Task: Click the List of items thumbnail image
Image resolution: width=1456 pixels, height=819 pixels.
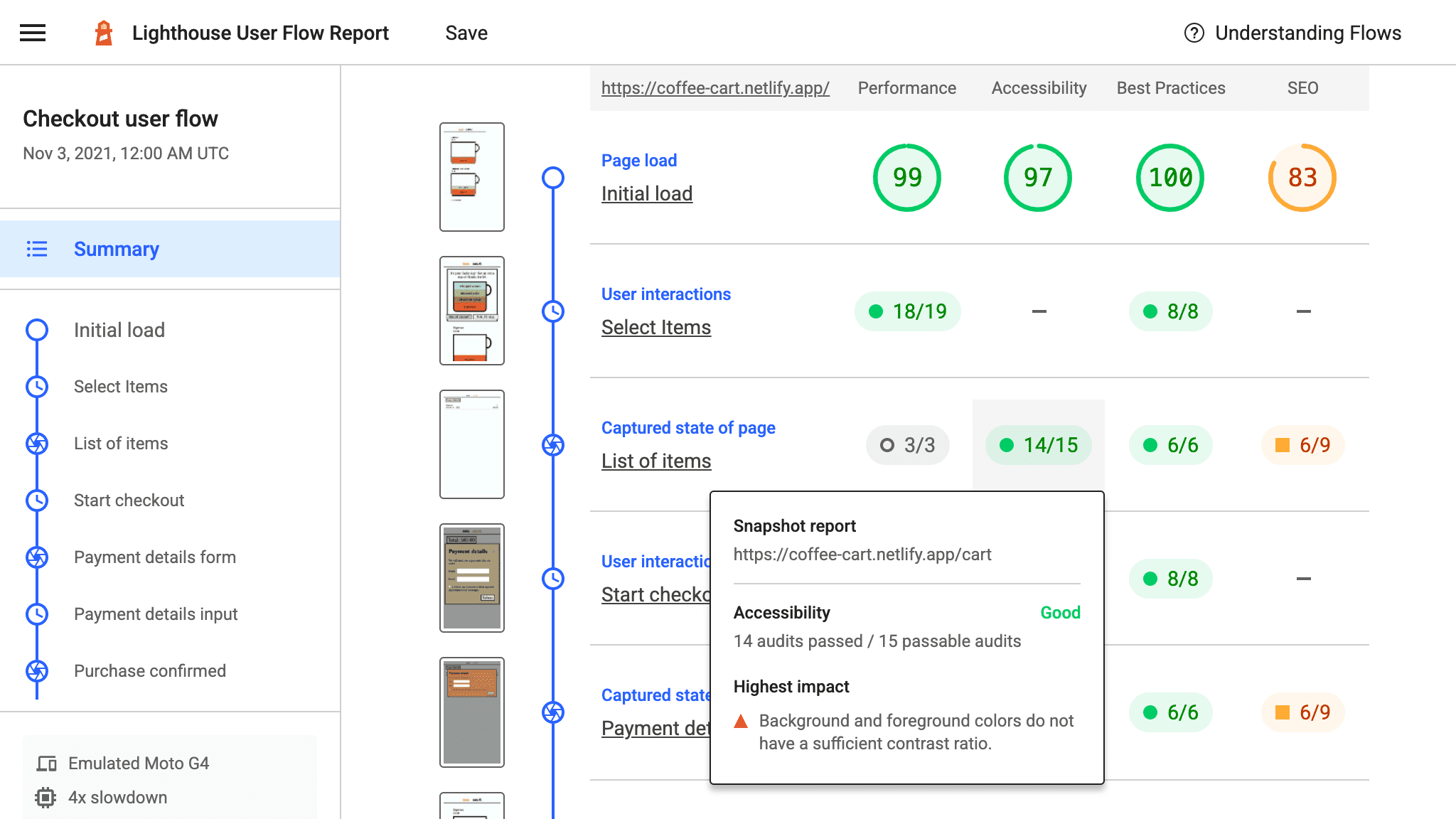Action: click(472, 443)
